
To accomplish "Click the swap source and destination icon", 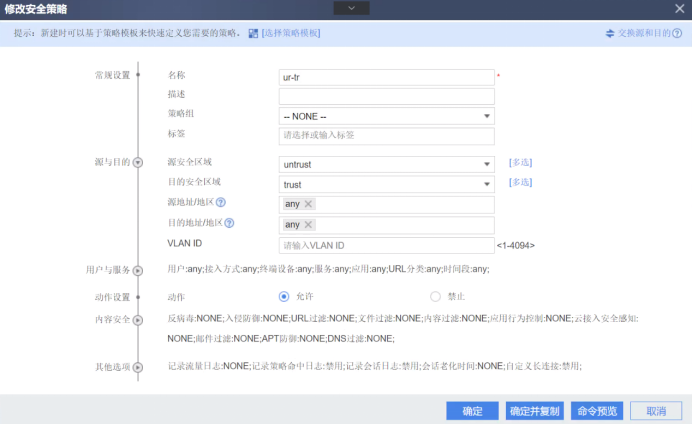I will (610, 33).
